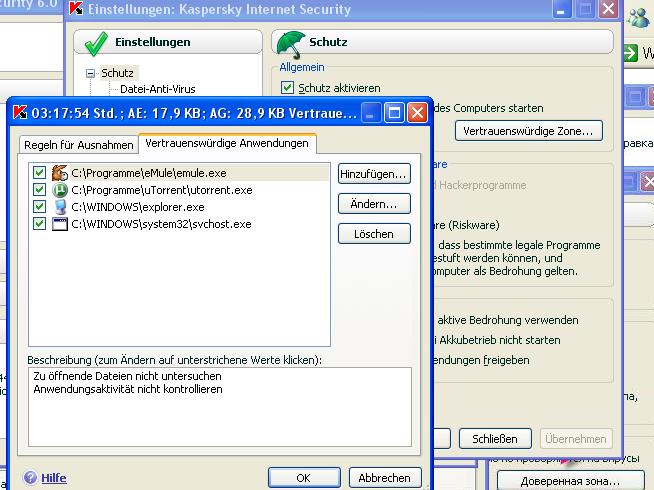Open the Hilfe link
This screenshot has width=654, height=490.
click(x=54, y=478)
